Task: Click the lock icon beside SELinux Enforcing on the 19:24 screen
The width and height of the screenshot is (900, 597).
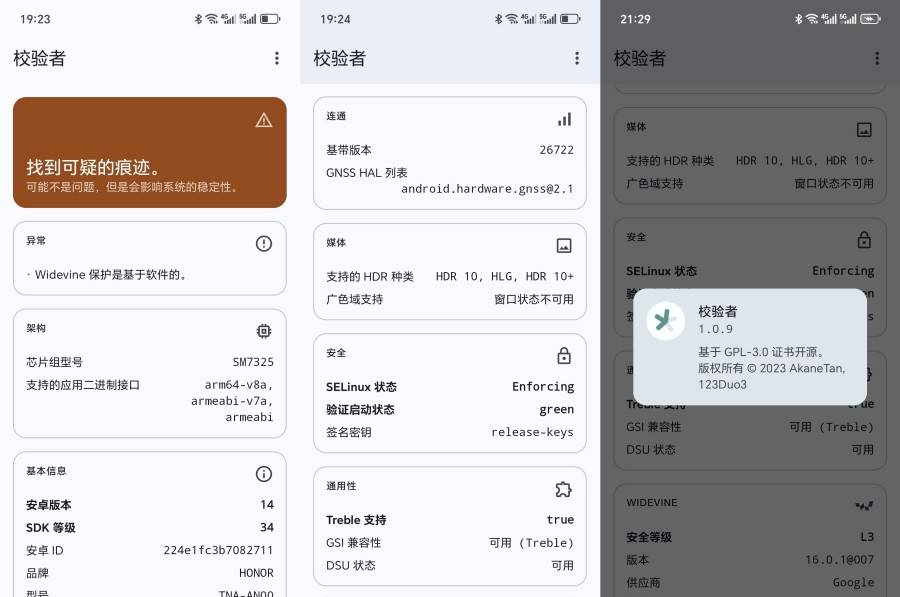Action: coord(564,355)
